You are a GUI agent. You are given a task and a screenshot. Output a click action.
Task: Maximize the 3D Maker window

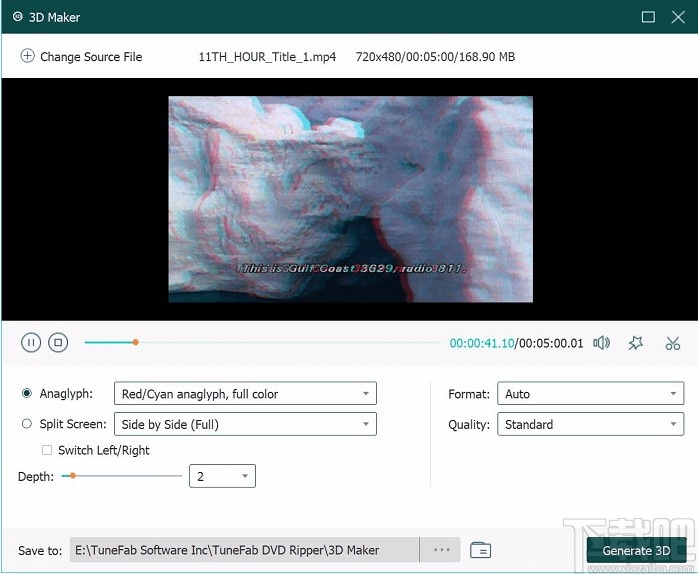tap(648, 17)
